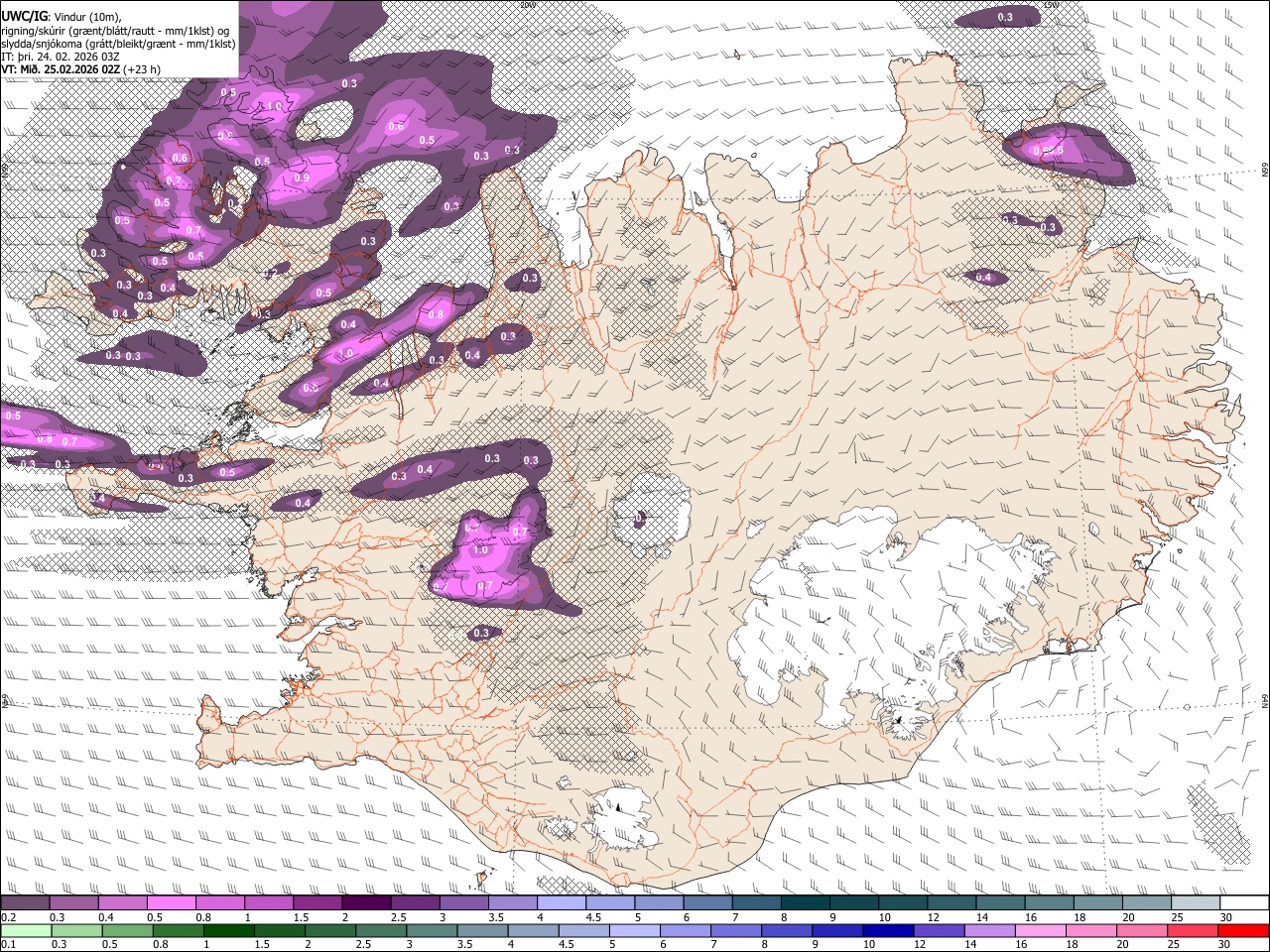
Task: Click the crimson swatch labeled 25 in lower legend
Action: pos(1194,930)
